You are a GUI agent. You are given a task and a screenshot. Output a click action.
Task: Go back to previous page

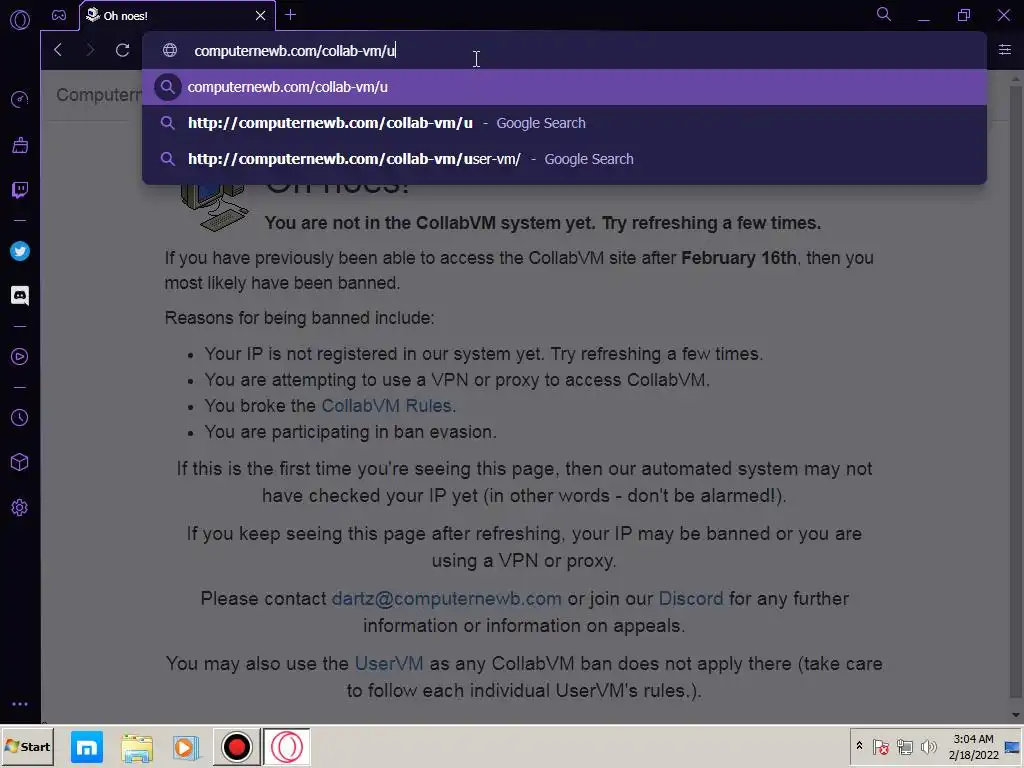(x=58, y=50)
